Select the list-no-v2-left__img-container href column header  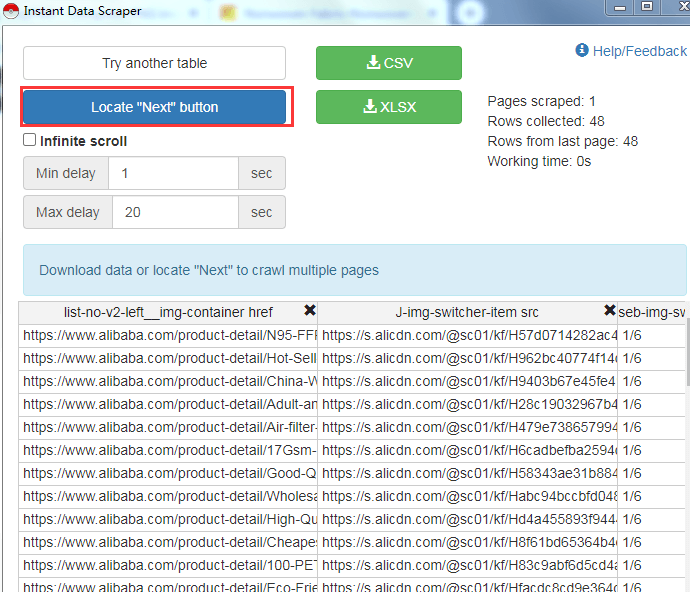coord(168,312)
